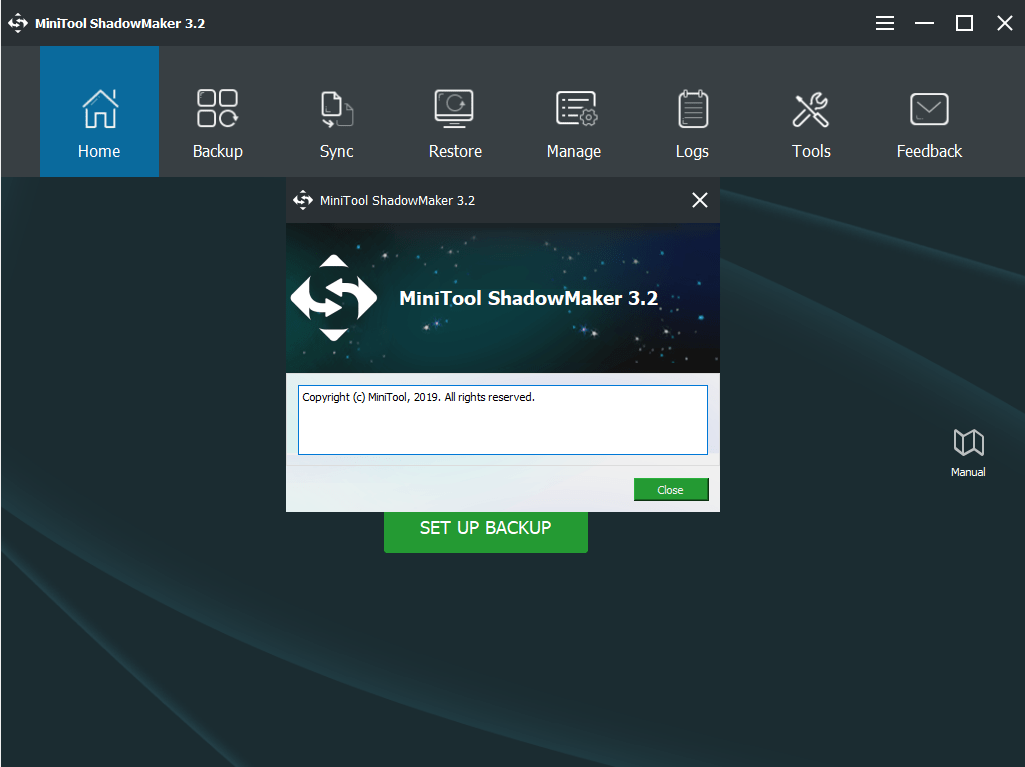Click the SET UP BACKUP button
Viewport: 1025px width, 767px height.
486,532
